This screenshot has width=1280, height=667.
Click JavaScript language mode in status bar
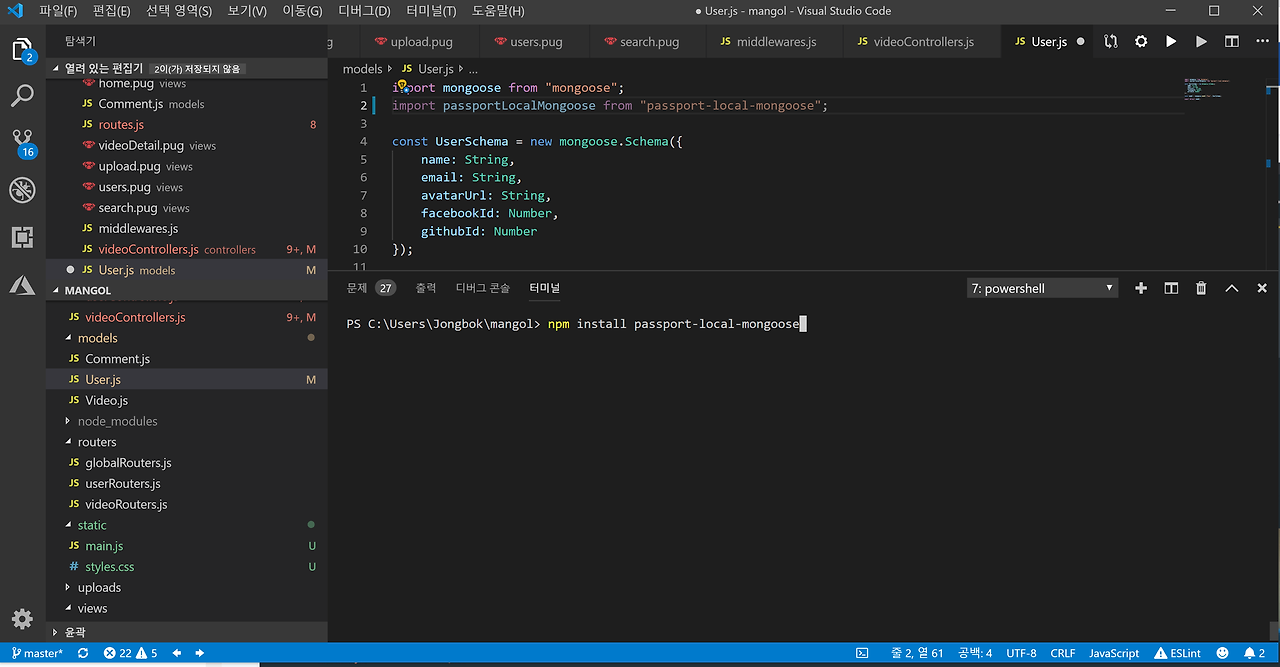click(1114, 653)
